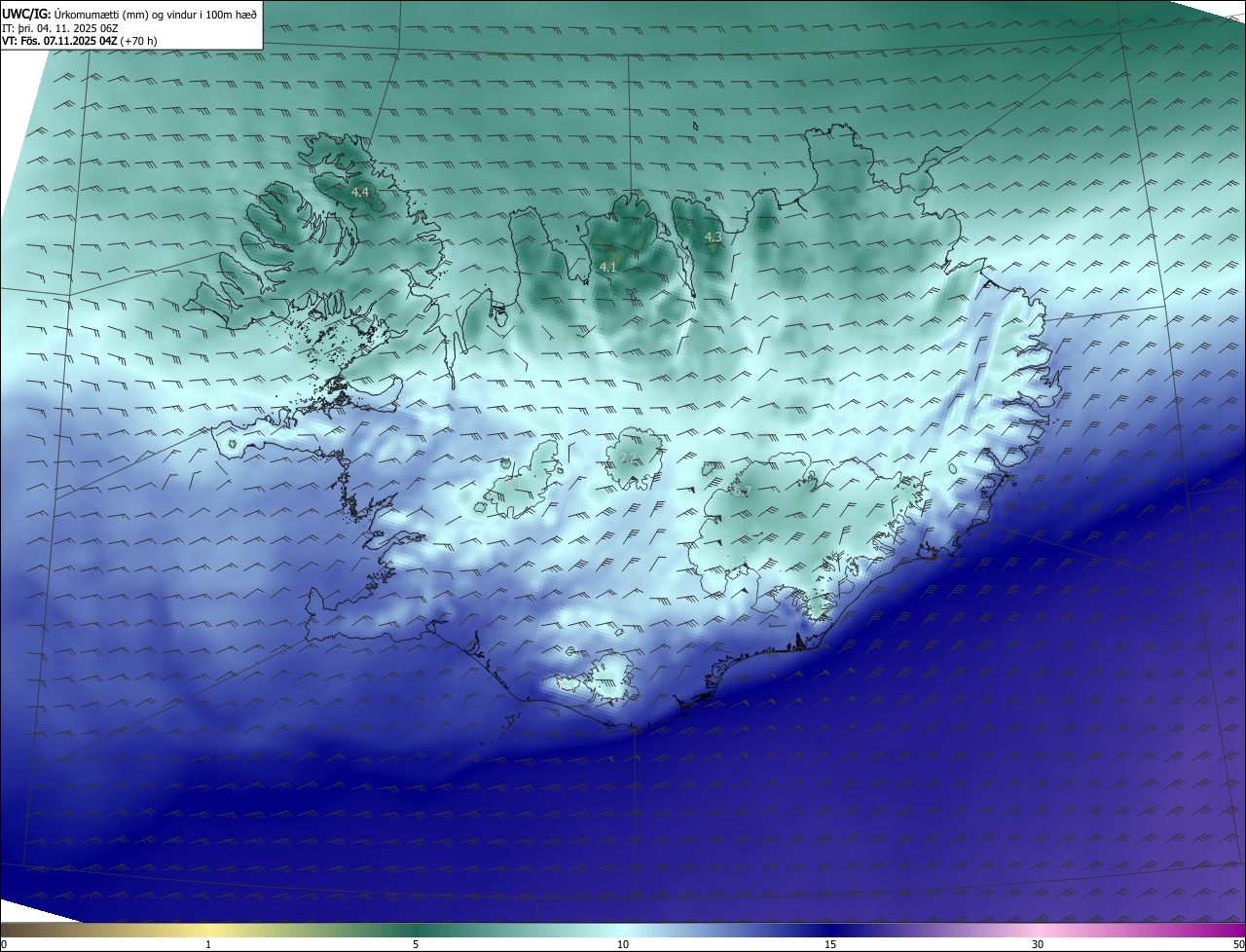This screenshot has height=952, width=1246.
Task: Click the 4.3 value label on the map
Action: [x=714, y=237]
